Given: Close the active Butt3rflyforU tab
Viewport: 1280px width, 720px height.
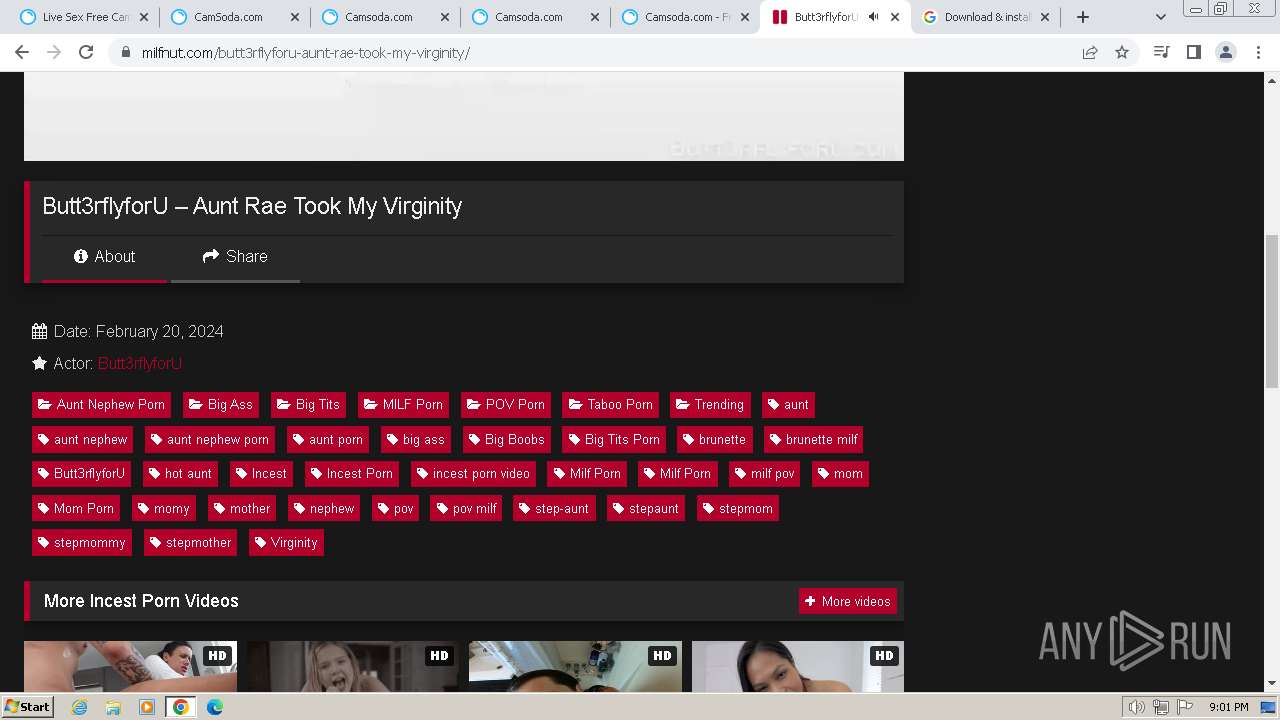Looking at the screenshot, I should 895,17.
